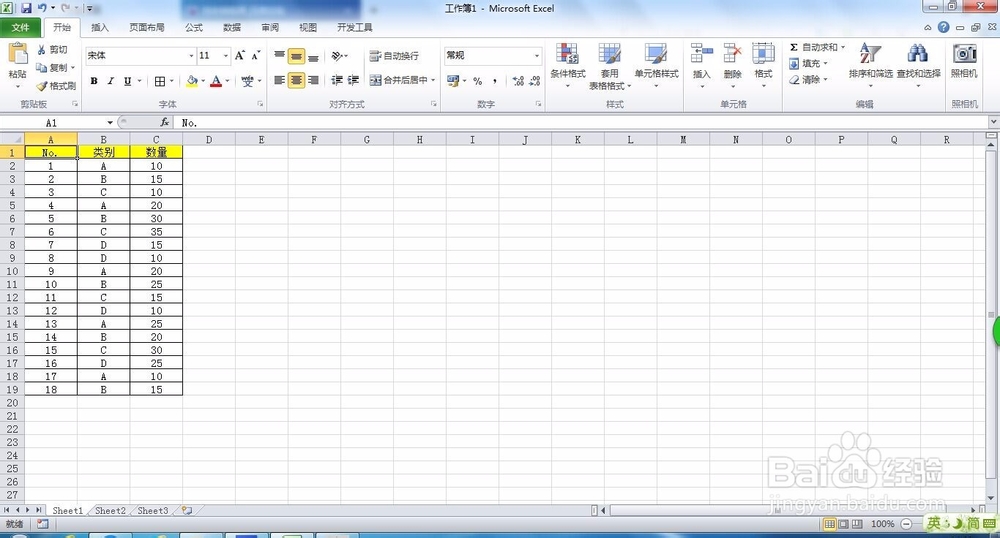Decrease font size with small A
1000x538 pixels.
point(255,55)
